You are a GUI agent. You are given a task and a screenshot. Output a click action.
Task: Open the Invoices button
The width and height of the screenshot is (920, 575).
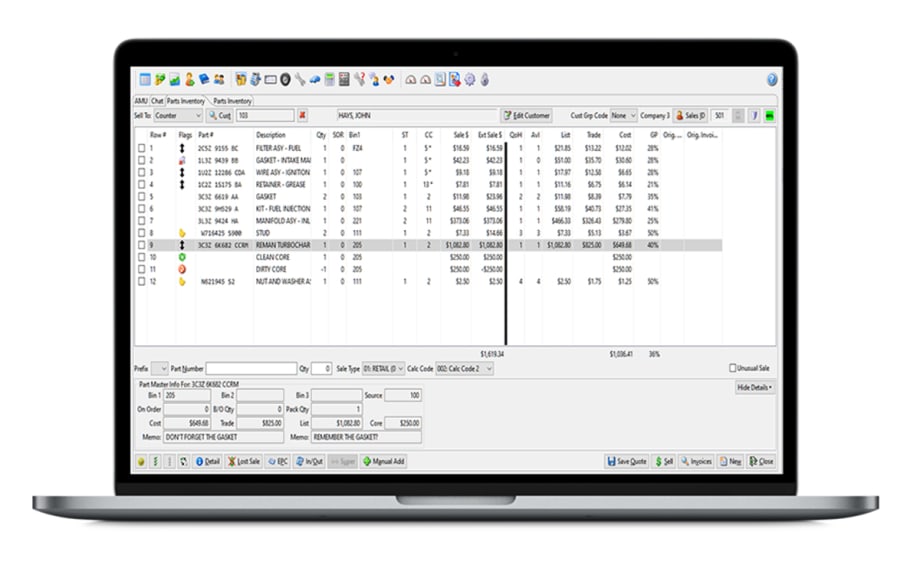[696, 462]
